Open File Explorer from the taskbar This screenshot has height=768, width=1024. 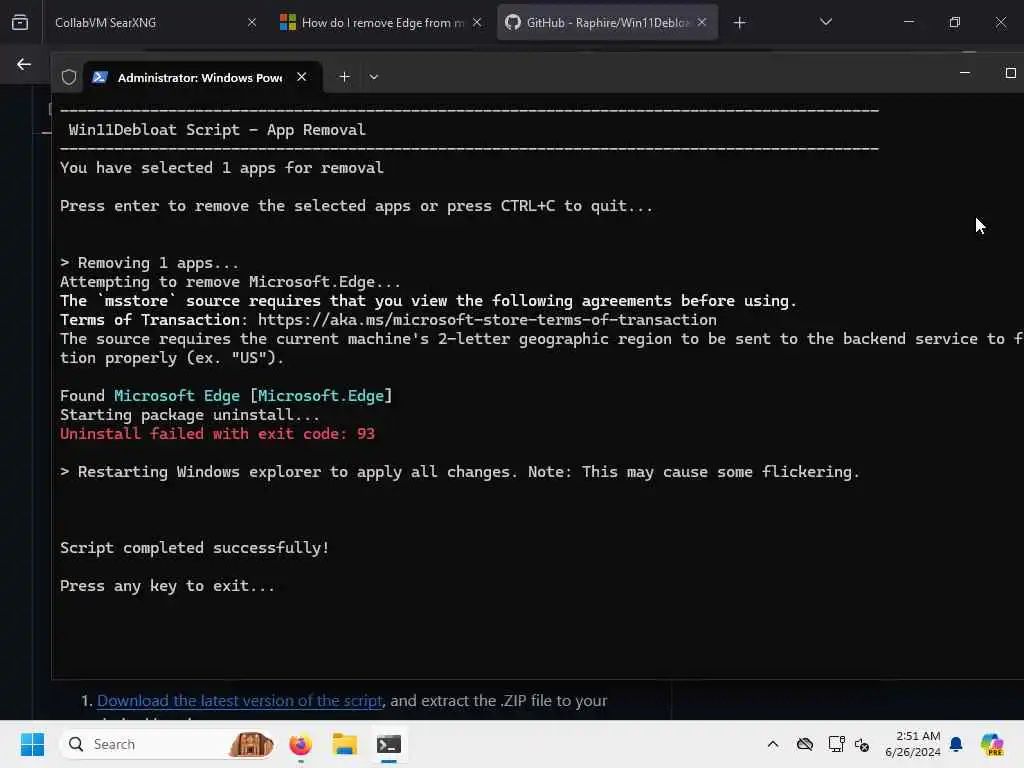pyautogui.click(x=344, y=744)
